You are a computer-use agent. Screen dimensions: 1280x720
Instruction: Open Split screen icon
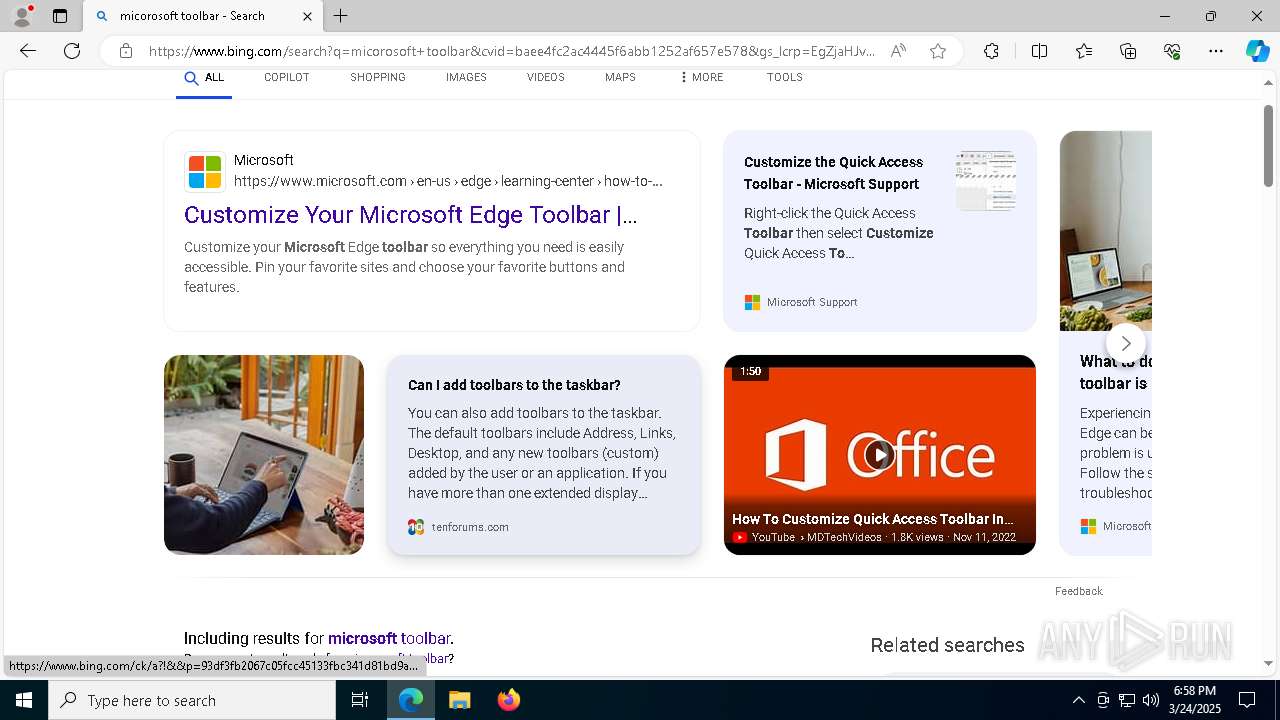[x=1039, y=51]
